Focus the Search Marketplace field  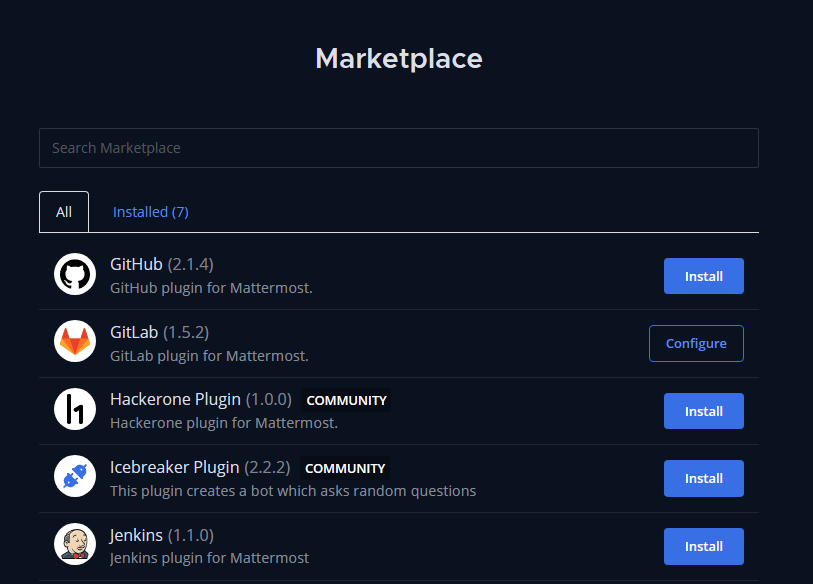coord(399,148)
